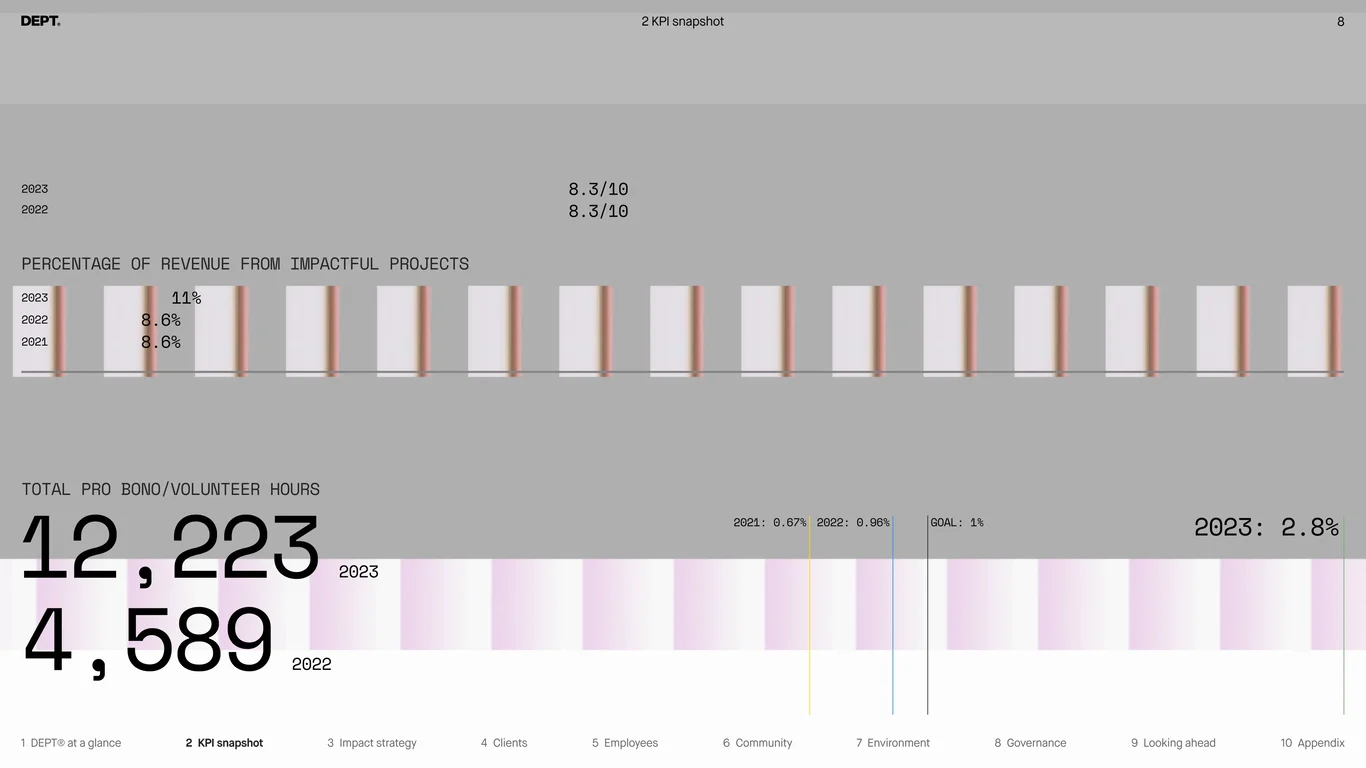The height and width of the screenshot is (768, 1366).
Task: Open the 'Environment' section
Action: click(x=893, y=743)
